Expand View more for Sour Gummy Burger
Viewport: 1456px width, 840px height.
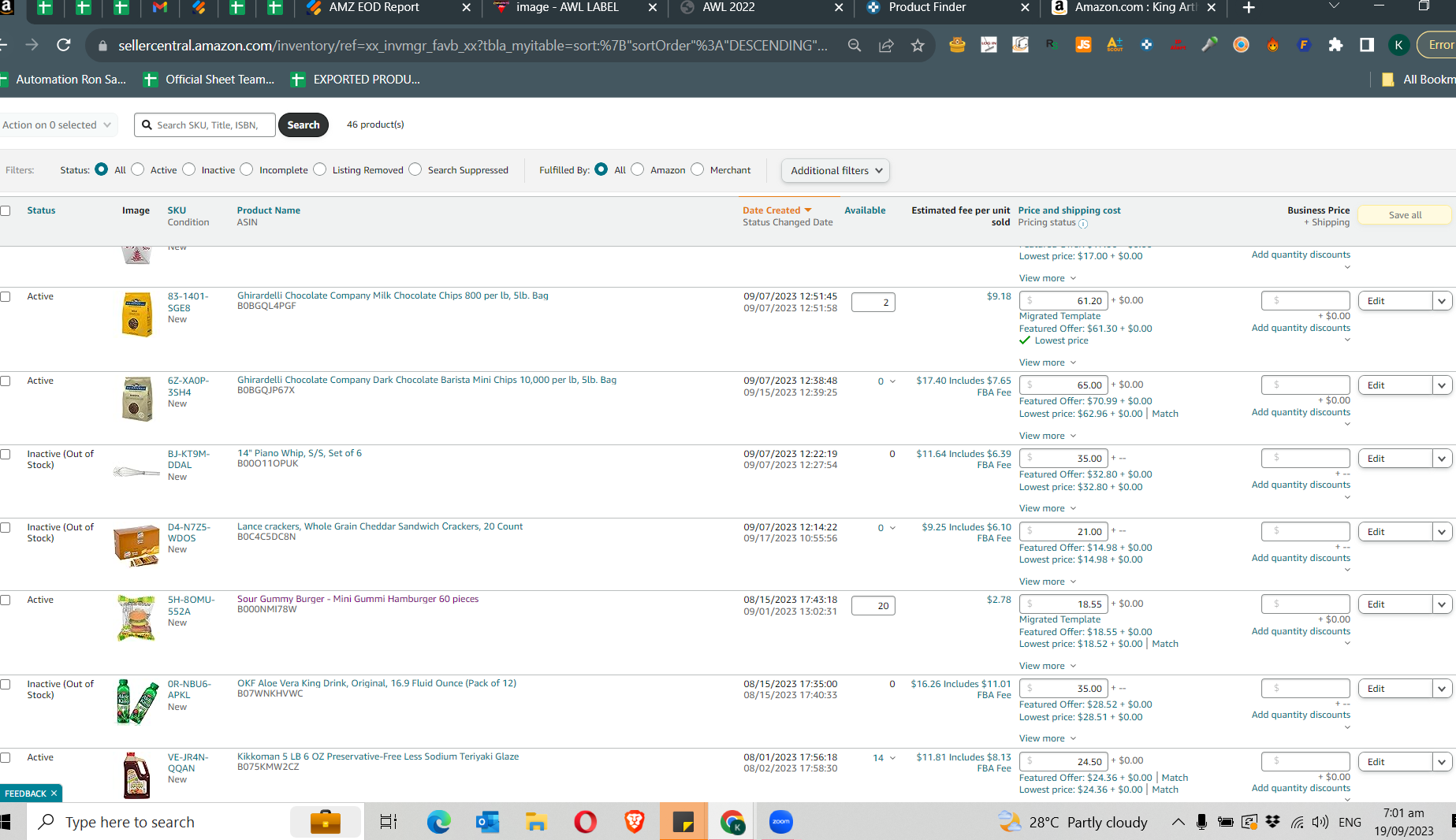pos(1048,666)
